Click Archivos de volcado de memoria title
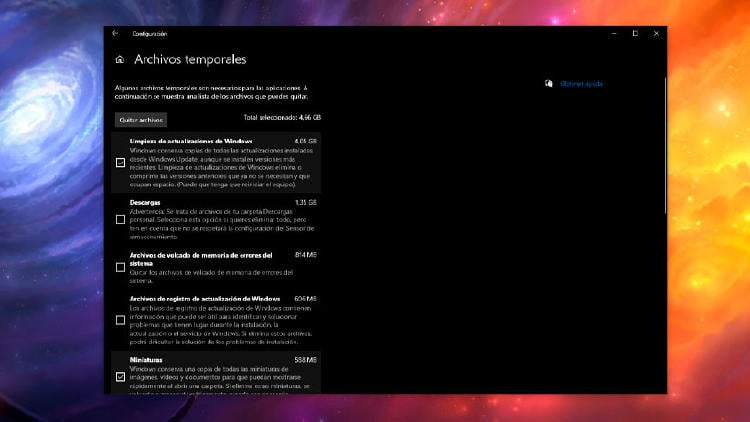 point(201,259)
